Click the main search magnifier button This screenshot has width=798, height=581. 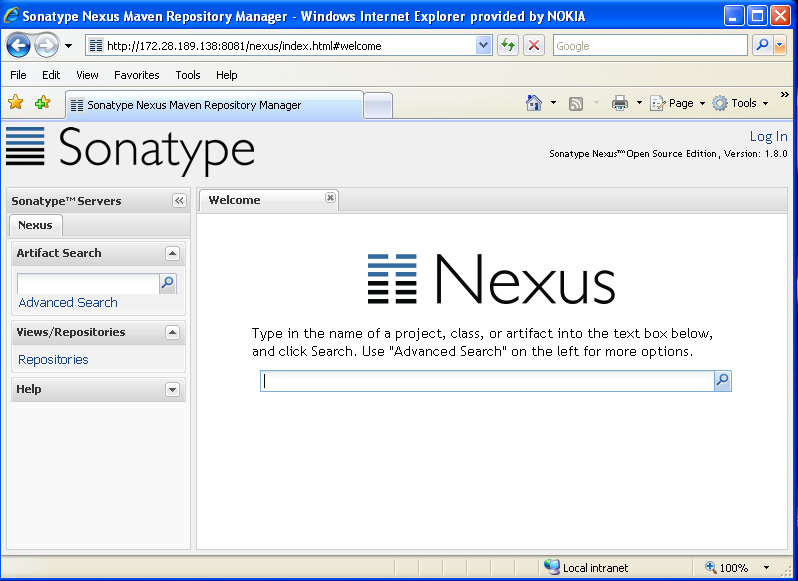point(723,381)
